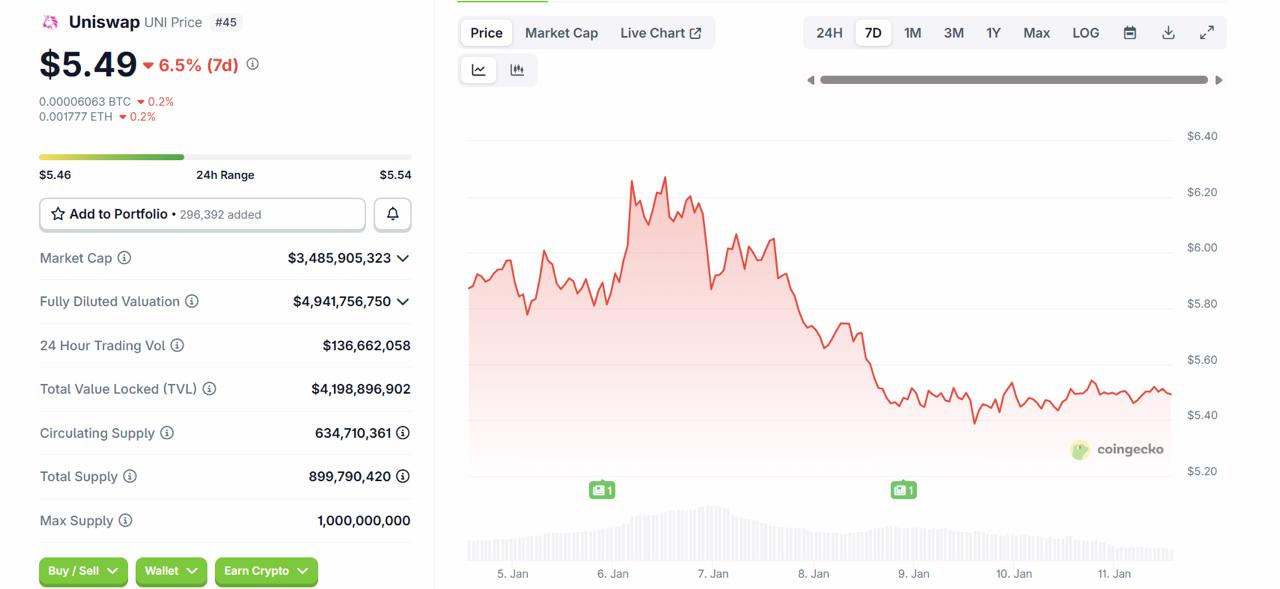Click the notification bell icon

[x=392, y=213]
